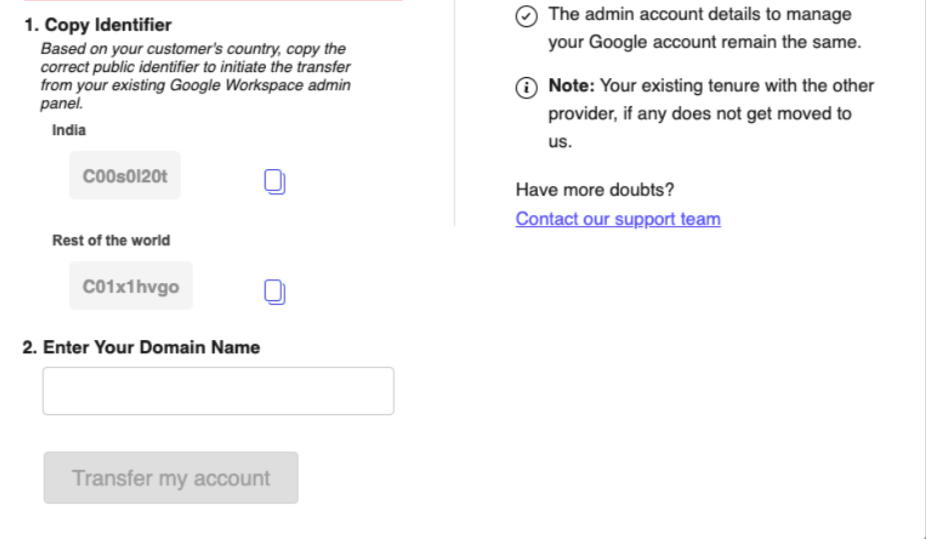
Task: Click the info icon beside Note
Action: 526,87
